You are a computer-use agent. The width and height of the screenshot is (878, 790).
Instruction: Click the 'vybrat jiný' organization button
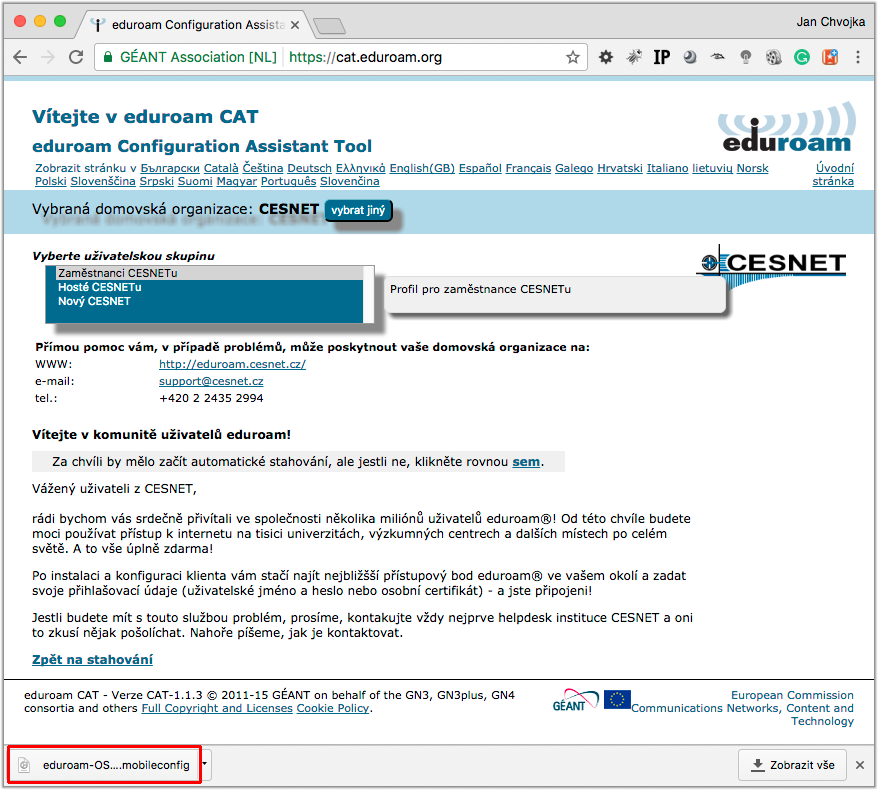(358, 211)
